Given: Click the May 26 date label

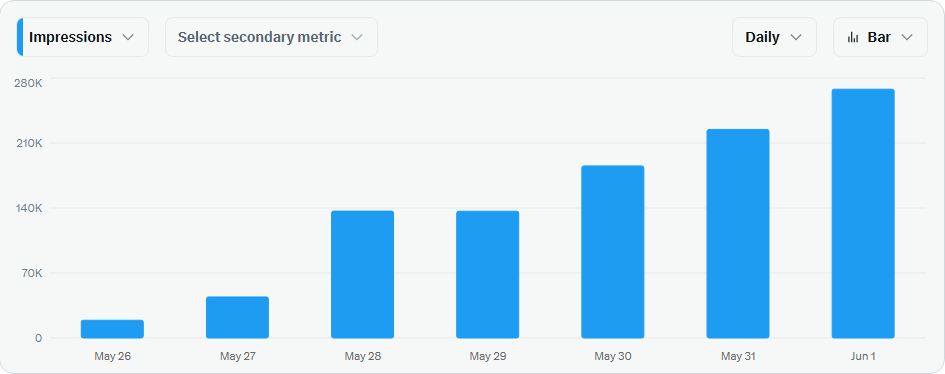Looking at the screenshot, I should [x=113, y=357].
